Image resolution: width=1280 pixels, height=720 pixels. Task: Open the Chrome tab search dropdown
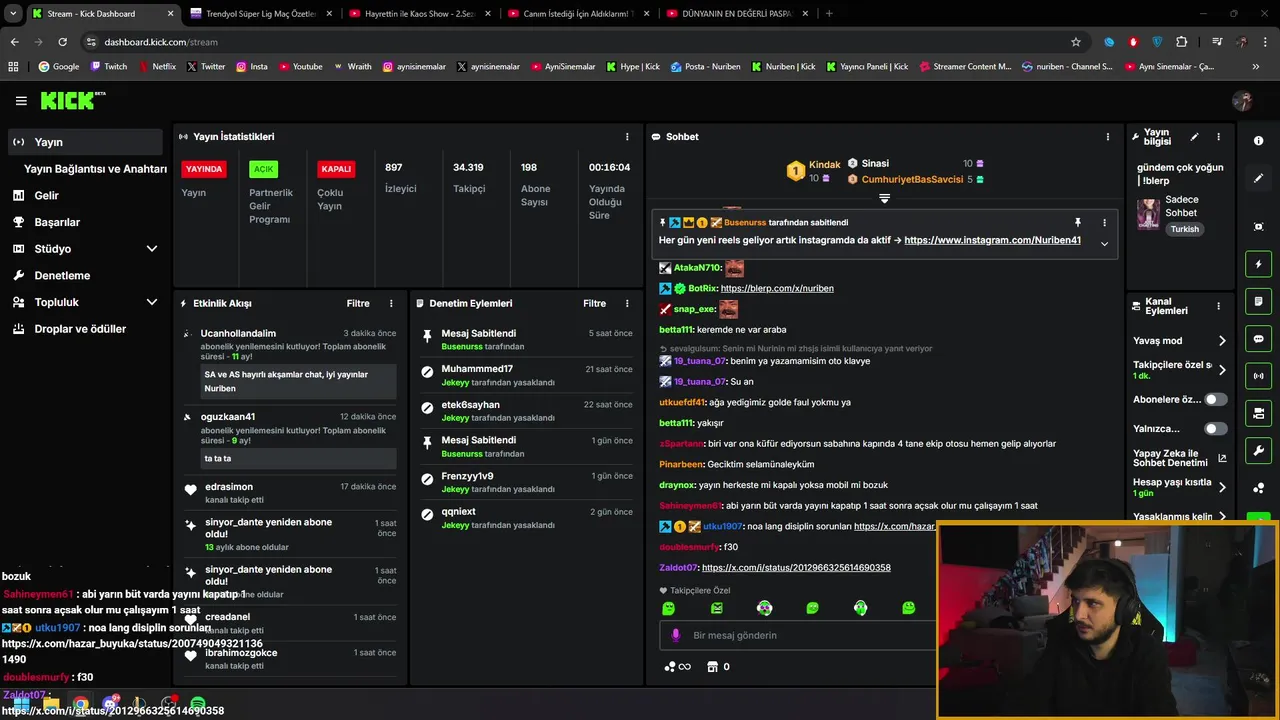(x=13, y=13)
